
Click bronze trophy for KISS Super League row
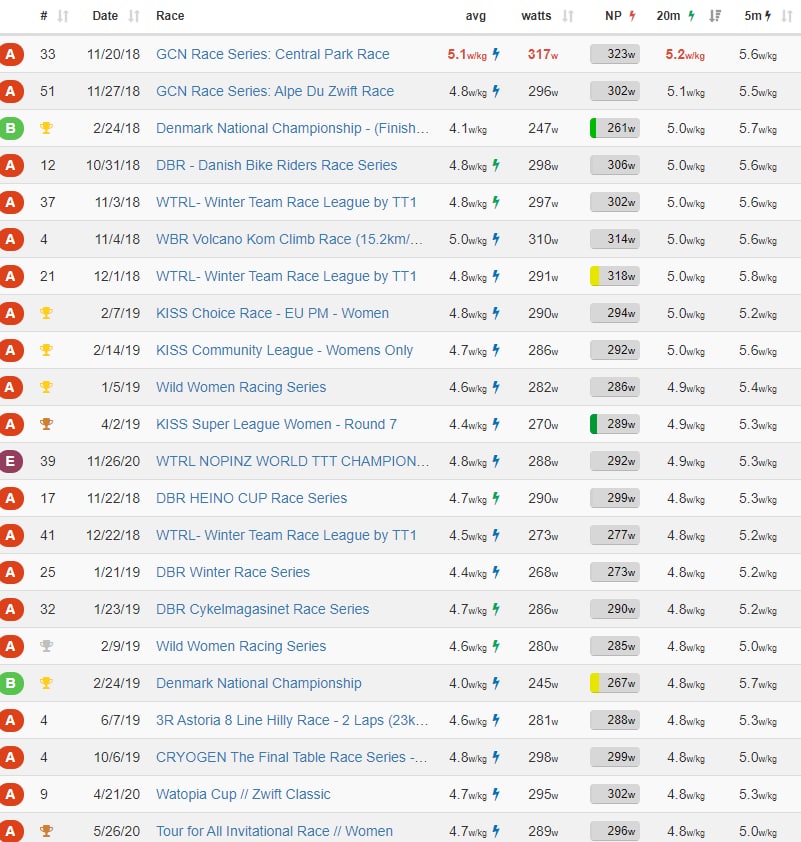pyautogui.click(x=46, y=424)
